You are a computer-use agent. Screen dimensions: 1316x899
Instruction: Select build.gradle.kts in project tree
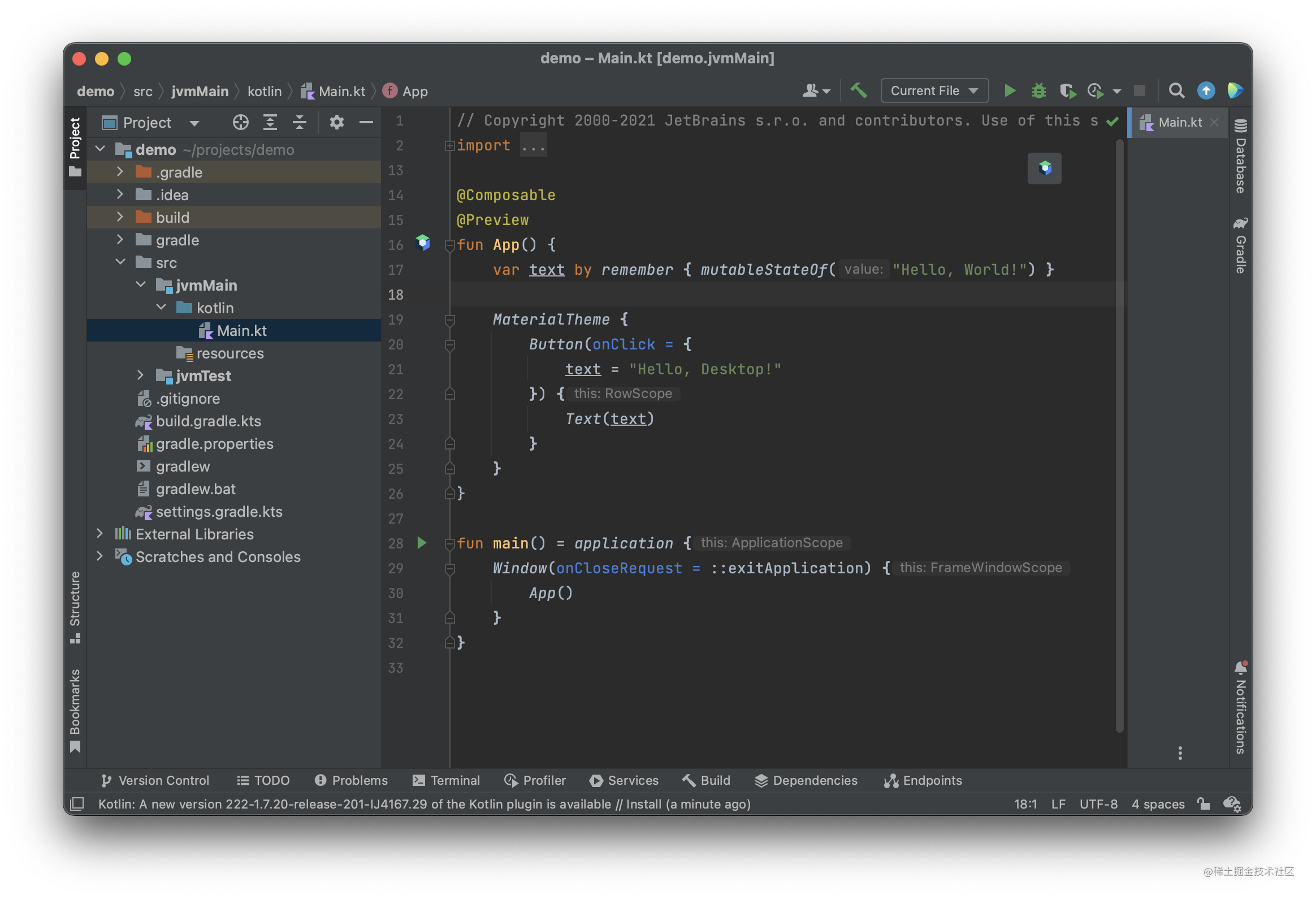[208, 421]
